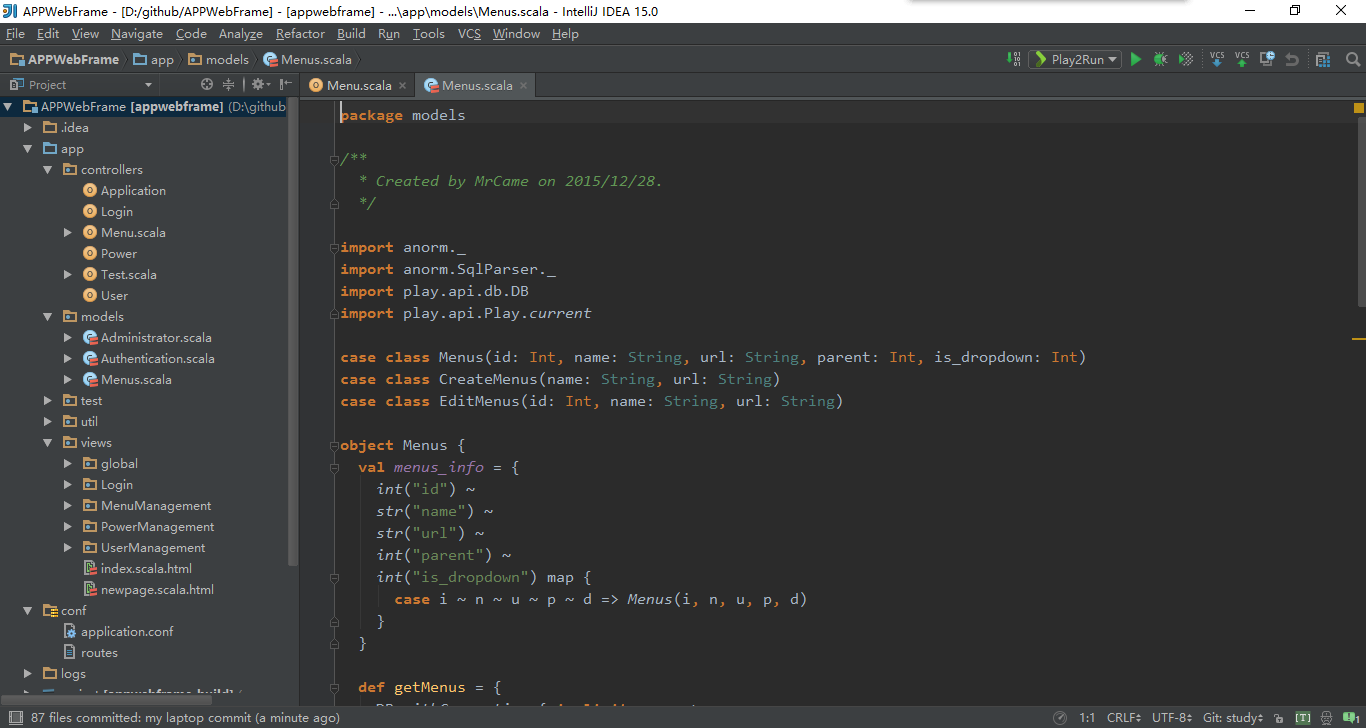Viewport: 1366px width, 728px height.
Task: Expand the test folder
Action: [48, 401]
